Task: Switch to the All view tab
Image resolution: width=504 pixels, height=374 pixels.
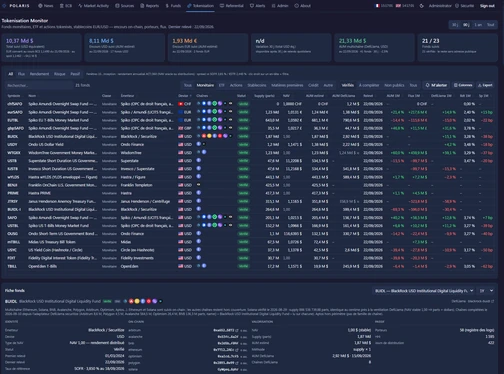Action: 11,74
